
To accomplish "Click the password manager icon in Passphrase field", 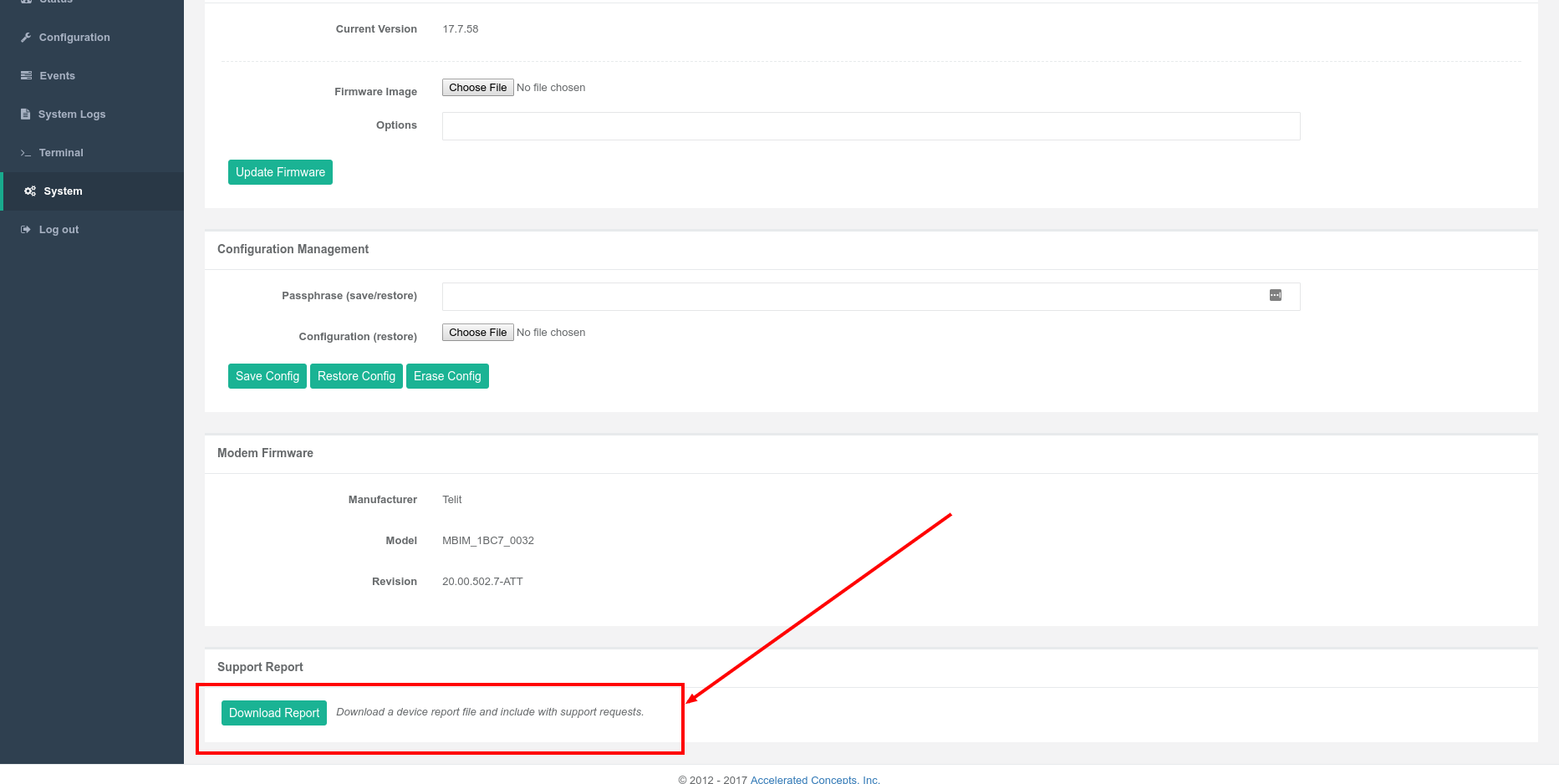I will point(1275,295).
